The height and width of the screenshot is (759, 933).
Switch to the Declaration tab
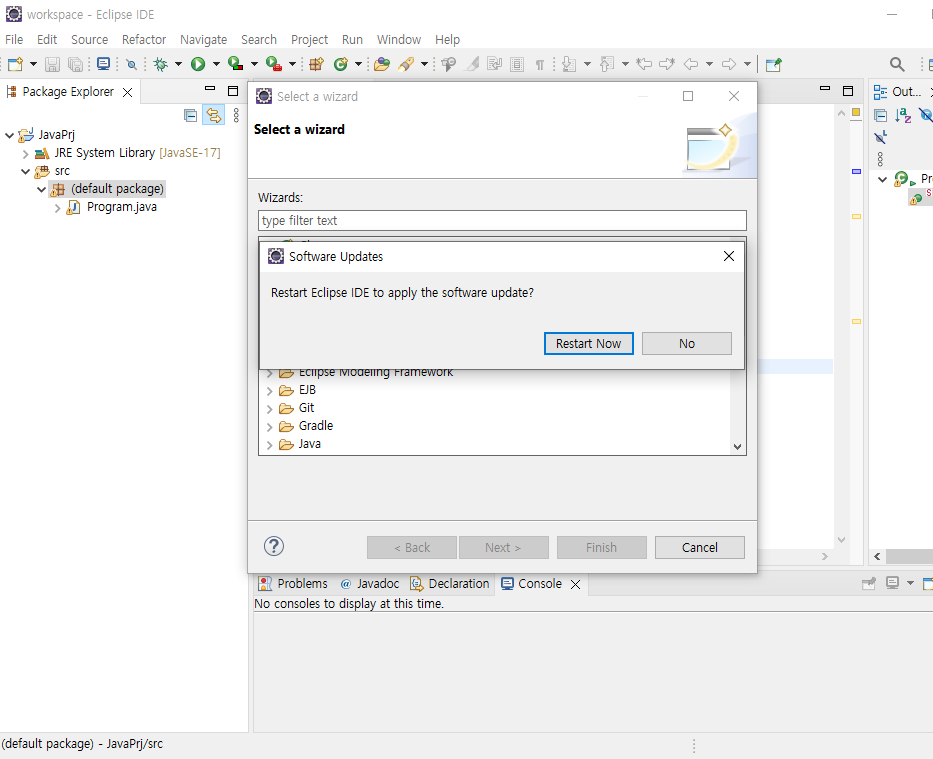pos(450,584)
